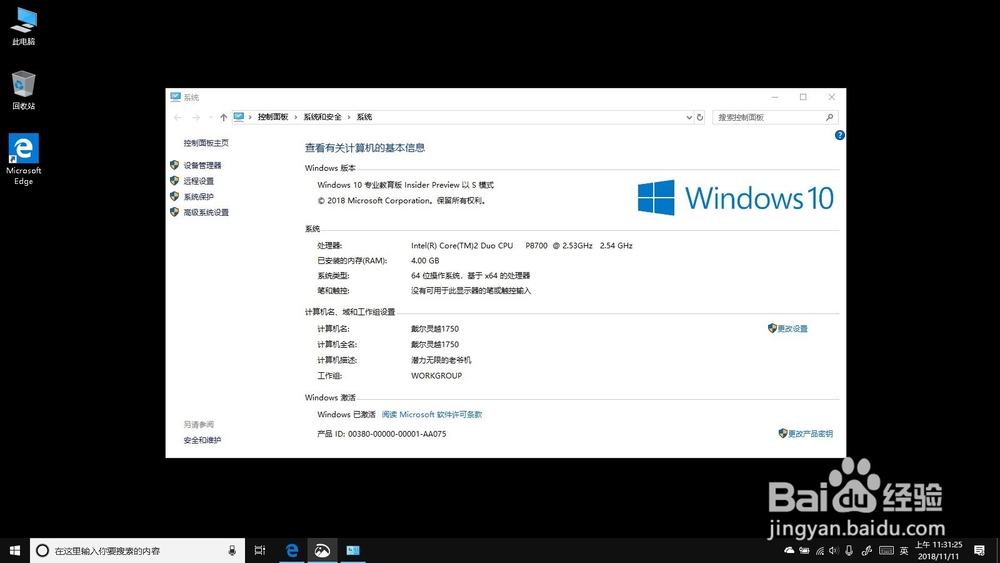Click 系统 in the breadcrumb
Screen dimensions: 1000x563
point(364,117)
